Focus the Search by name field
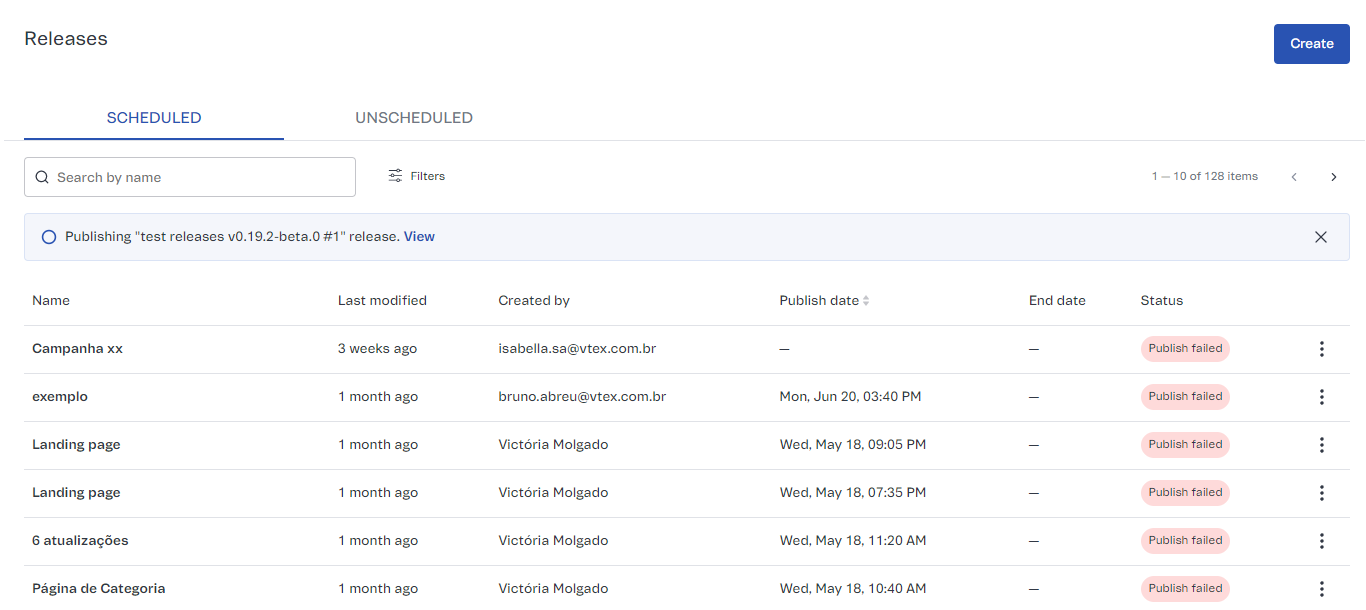1366x610 pixels. click(x=190, y=177)
